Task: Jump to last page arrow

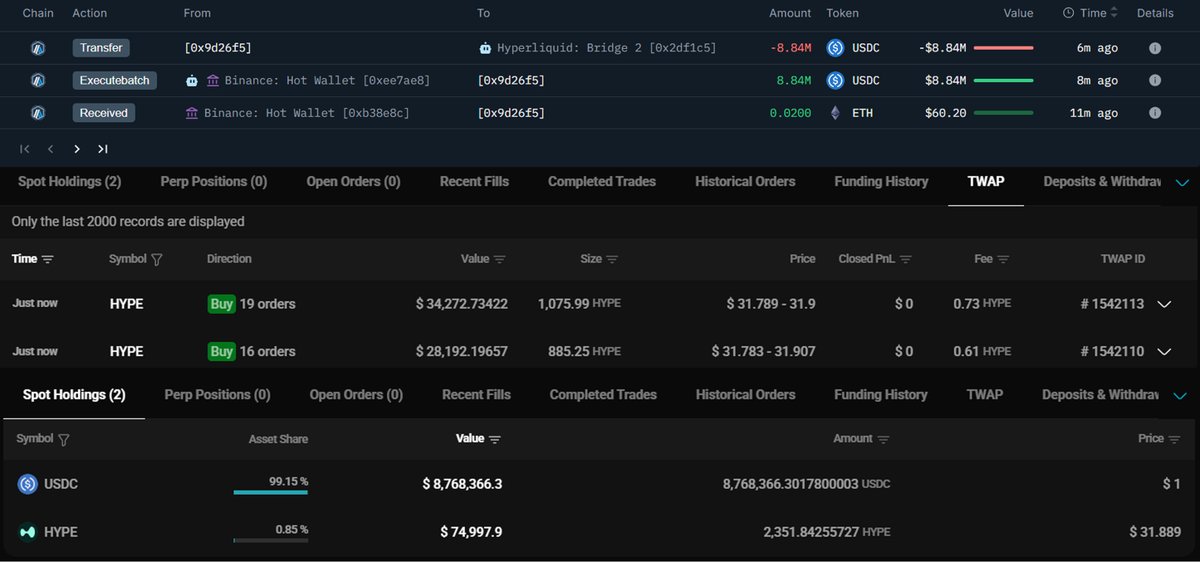Action: point(103,149)
